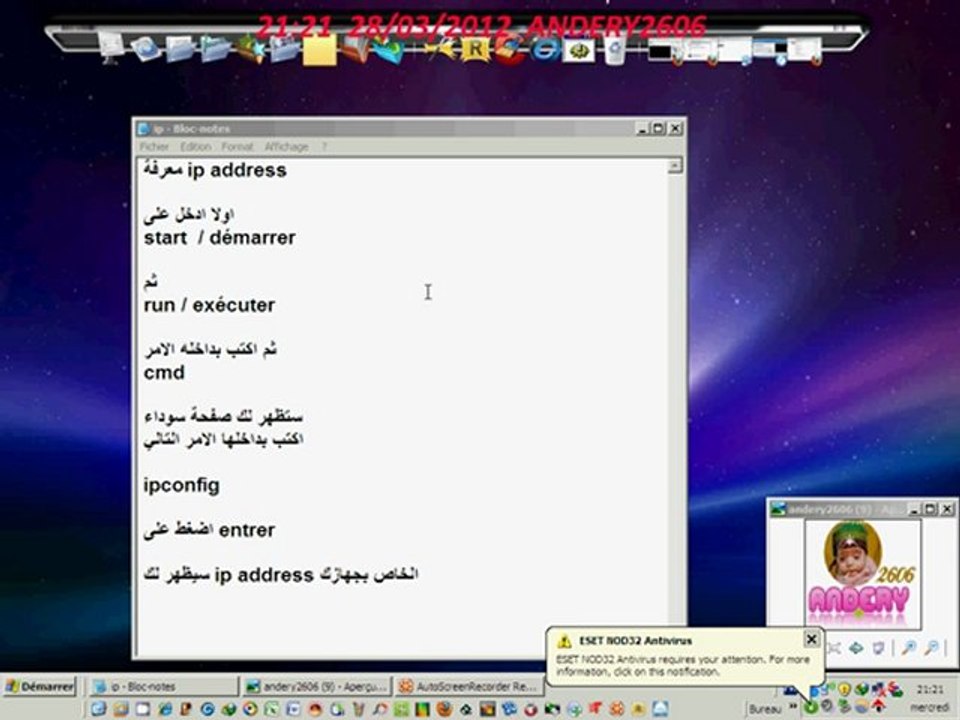Image resolution: width=960 pixels, height=720 pixels.
Task: Open the Affichage menu in Bloc-notes
Action: pos(286,147)
